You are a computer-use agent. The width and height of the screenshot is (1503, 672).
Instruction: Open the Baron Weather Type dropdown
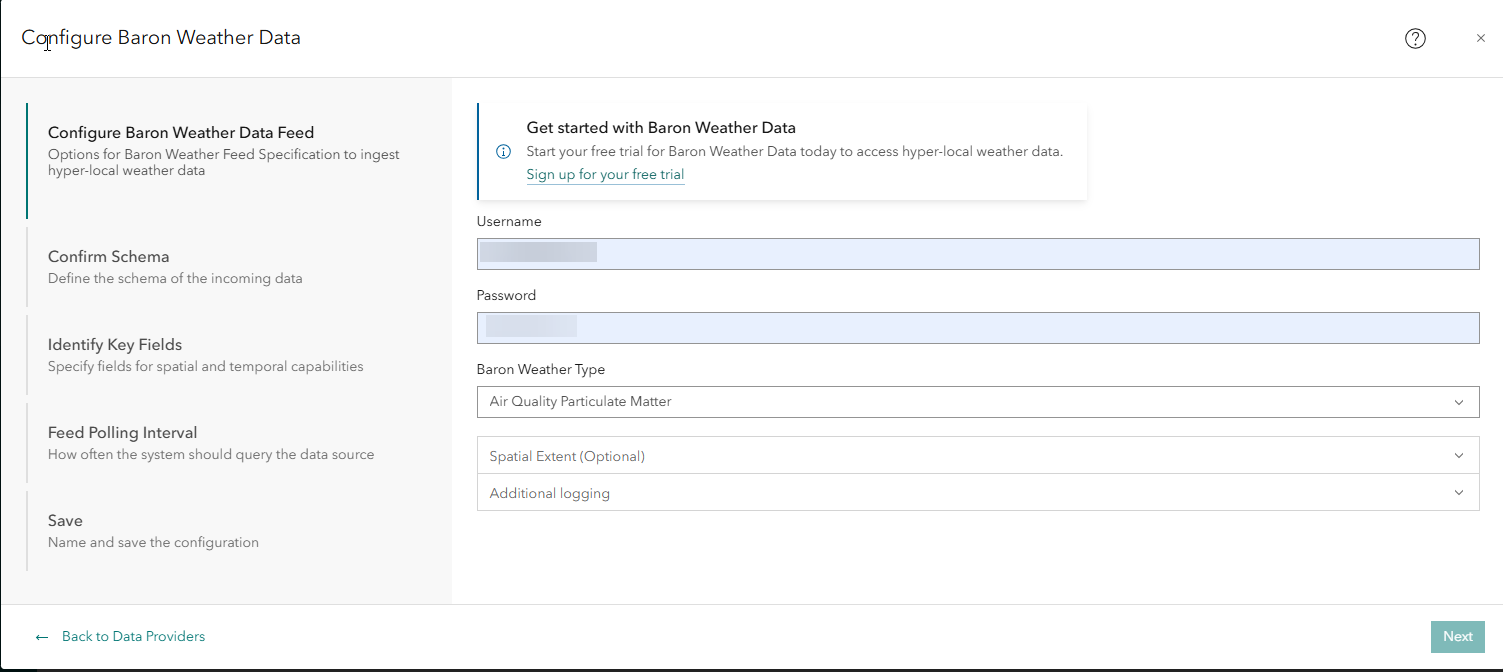pos(977,402)
